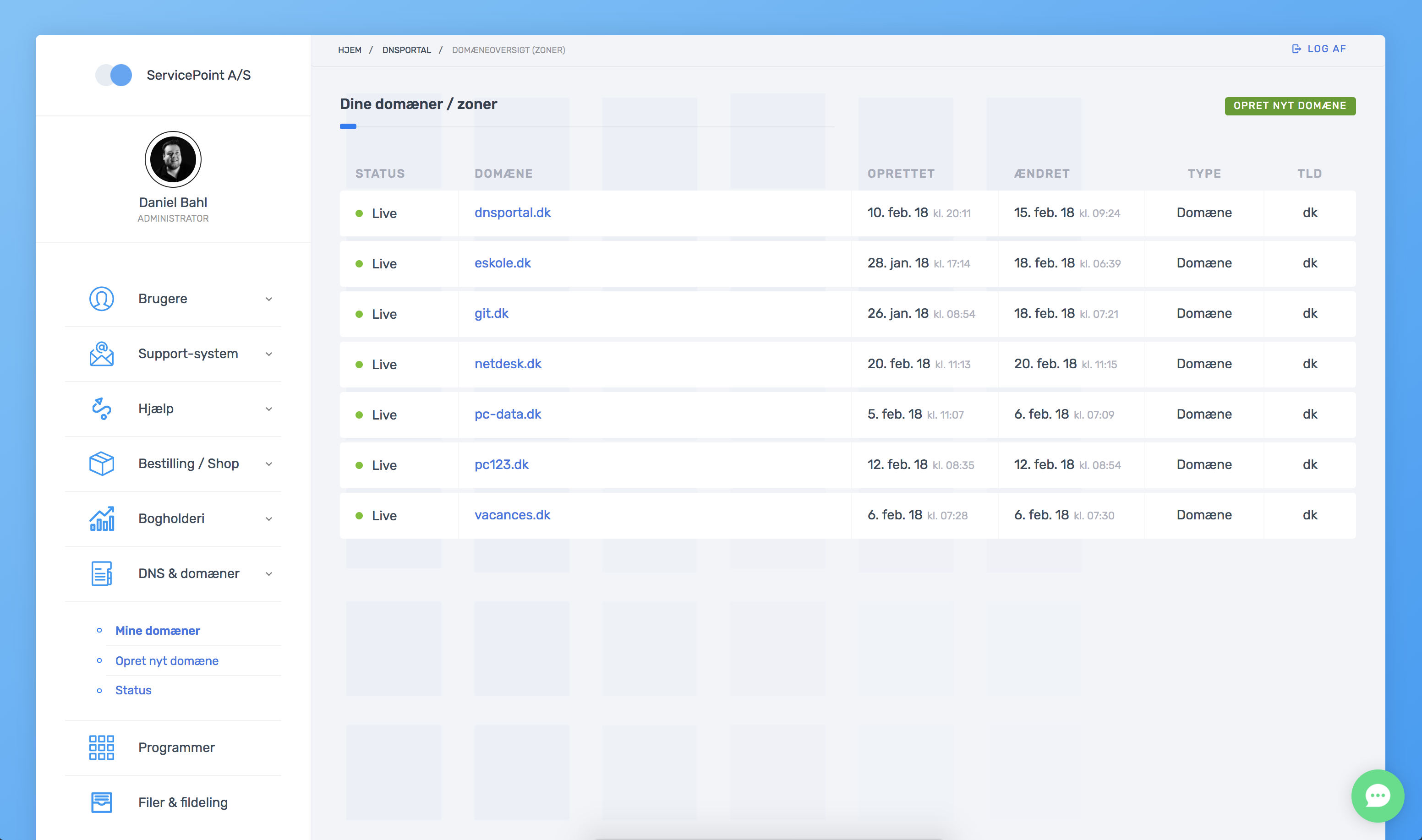
Task: Click the Support-system envelope icon
Action: [101, 354]
